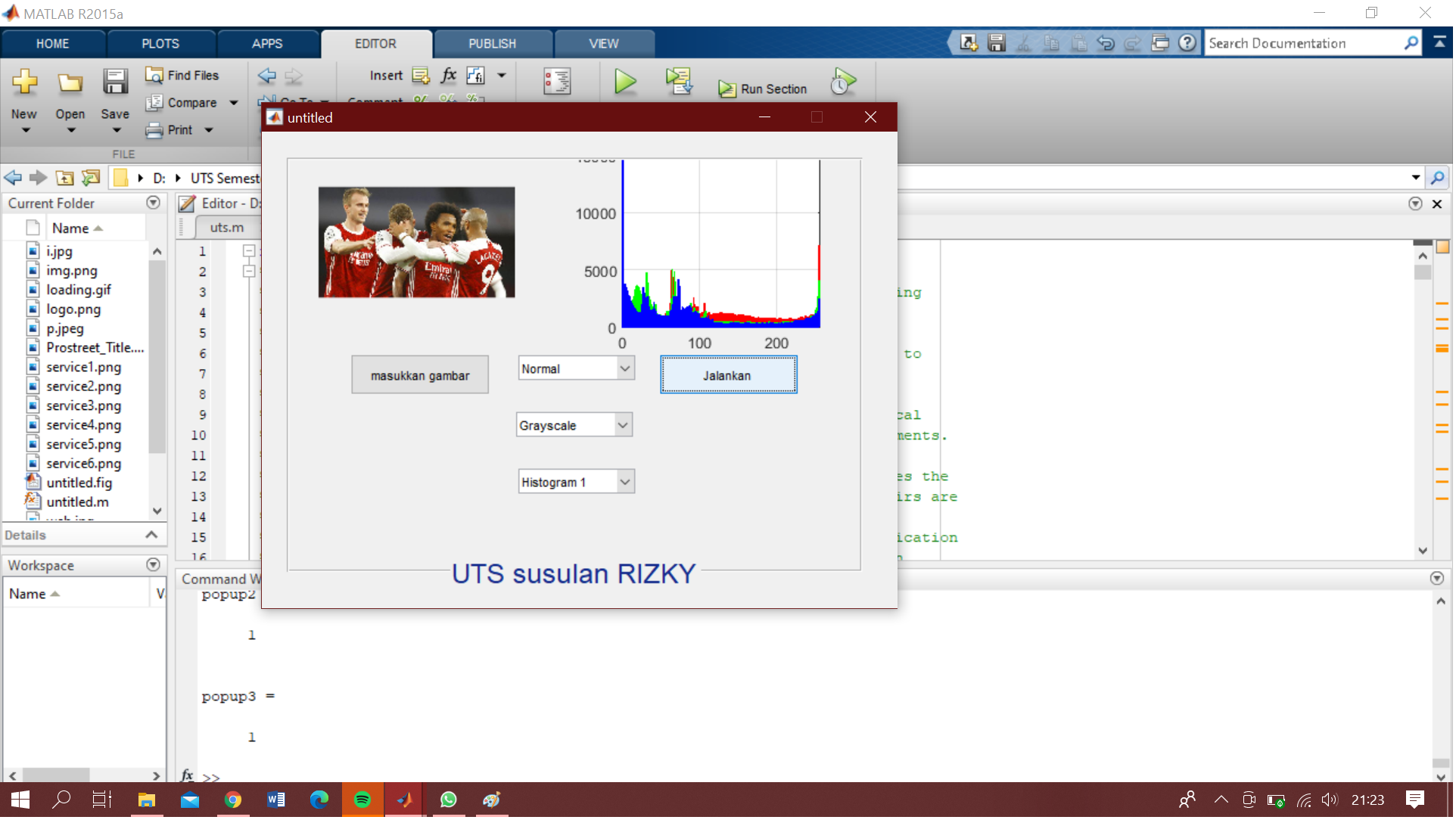Select the file service3.png in Current Folder

(x=83, y=405)
